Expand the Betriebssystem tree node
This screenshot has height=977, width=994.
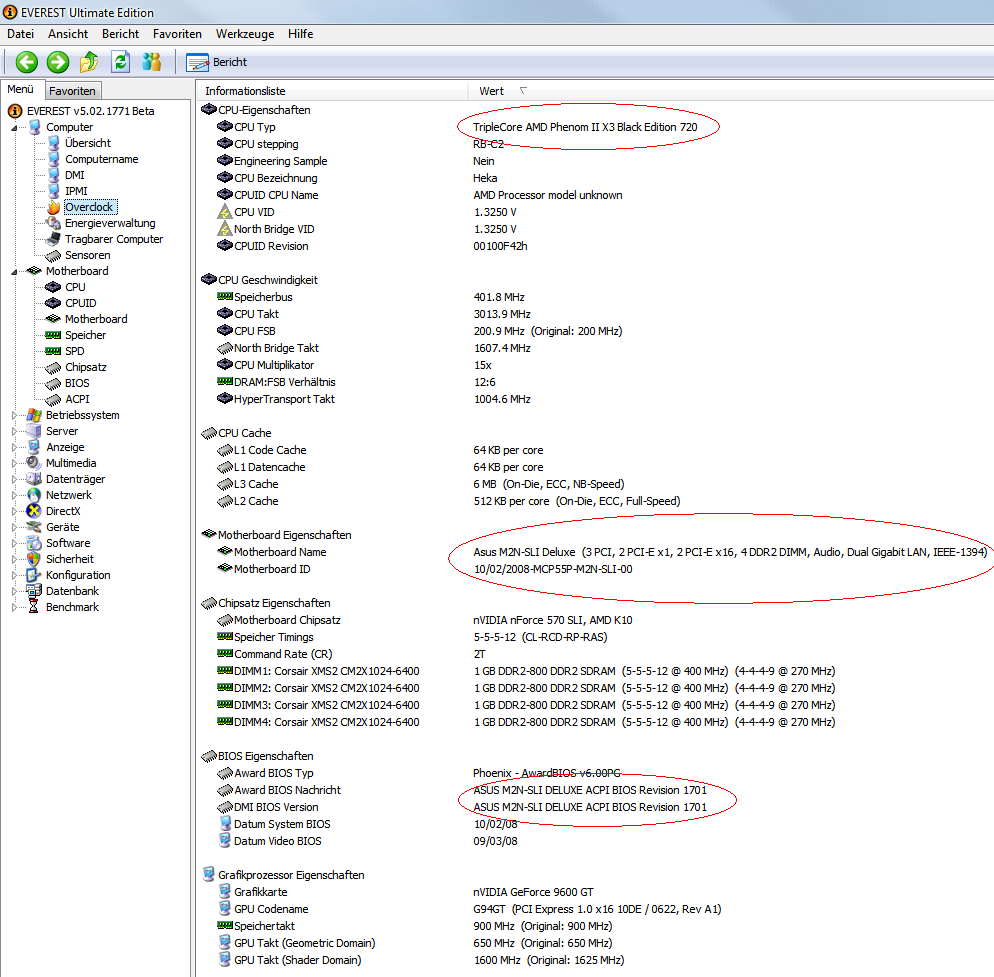point(15,415)
